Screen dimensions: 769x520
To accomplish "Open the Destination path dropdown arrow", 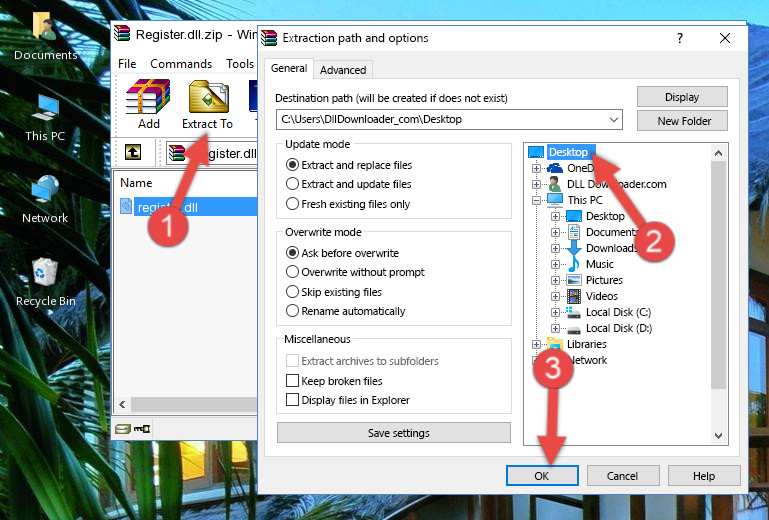I will click(x=614, y=120).
